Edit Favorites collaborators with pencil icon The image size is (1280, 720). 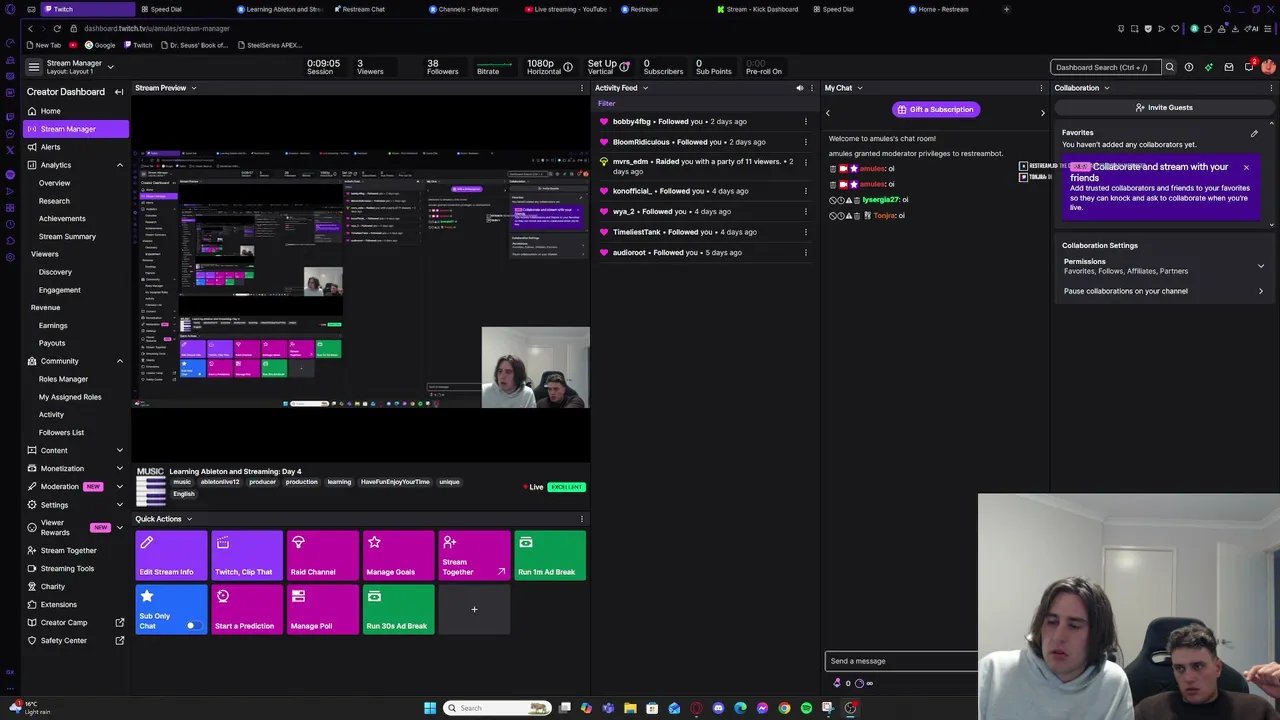pos(1254,133)
